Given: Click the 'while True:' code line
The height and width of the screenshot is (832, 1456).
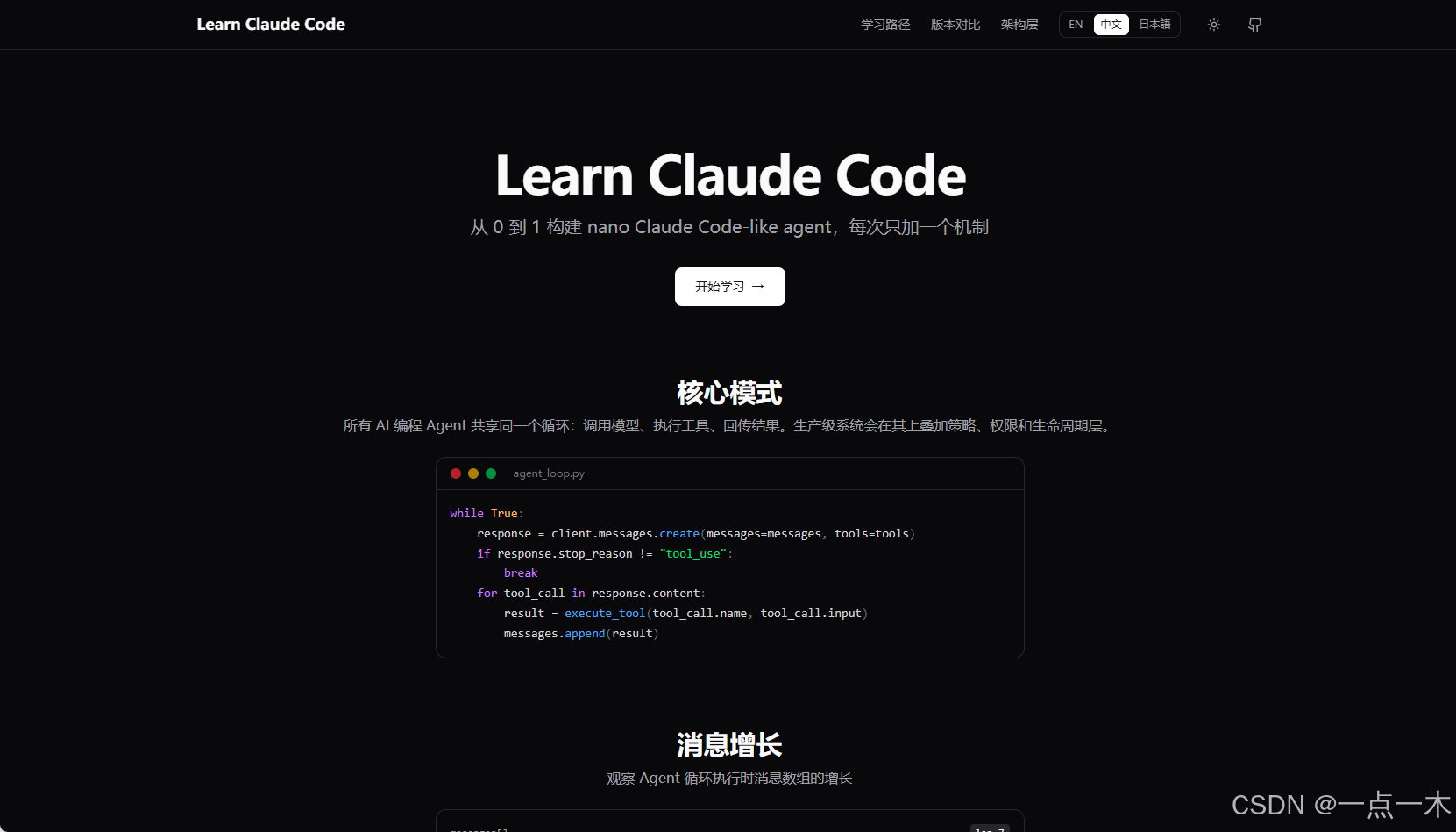Looking at the screenshot, I should click(487, 514).
